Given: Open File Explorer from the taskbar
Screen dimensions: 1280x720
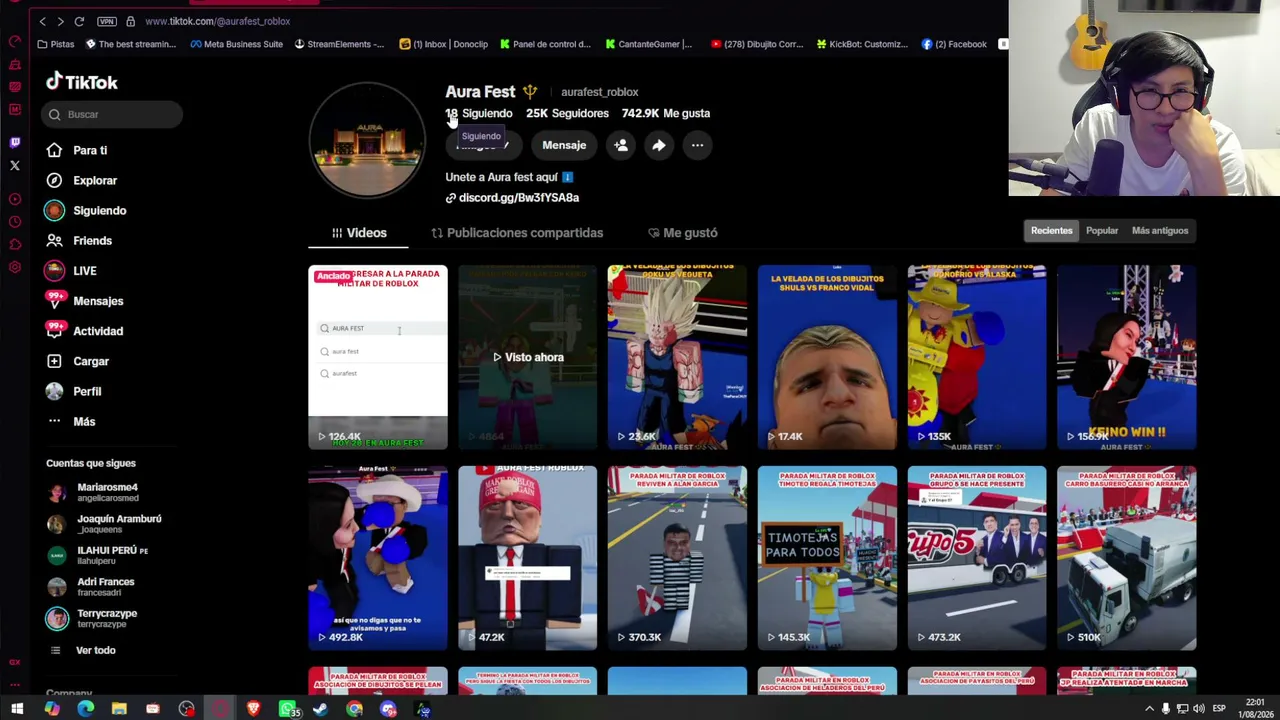Looking at the screenshot, I should tap(119, 709).
